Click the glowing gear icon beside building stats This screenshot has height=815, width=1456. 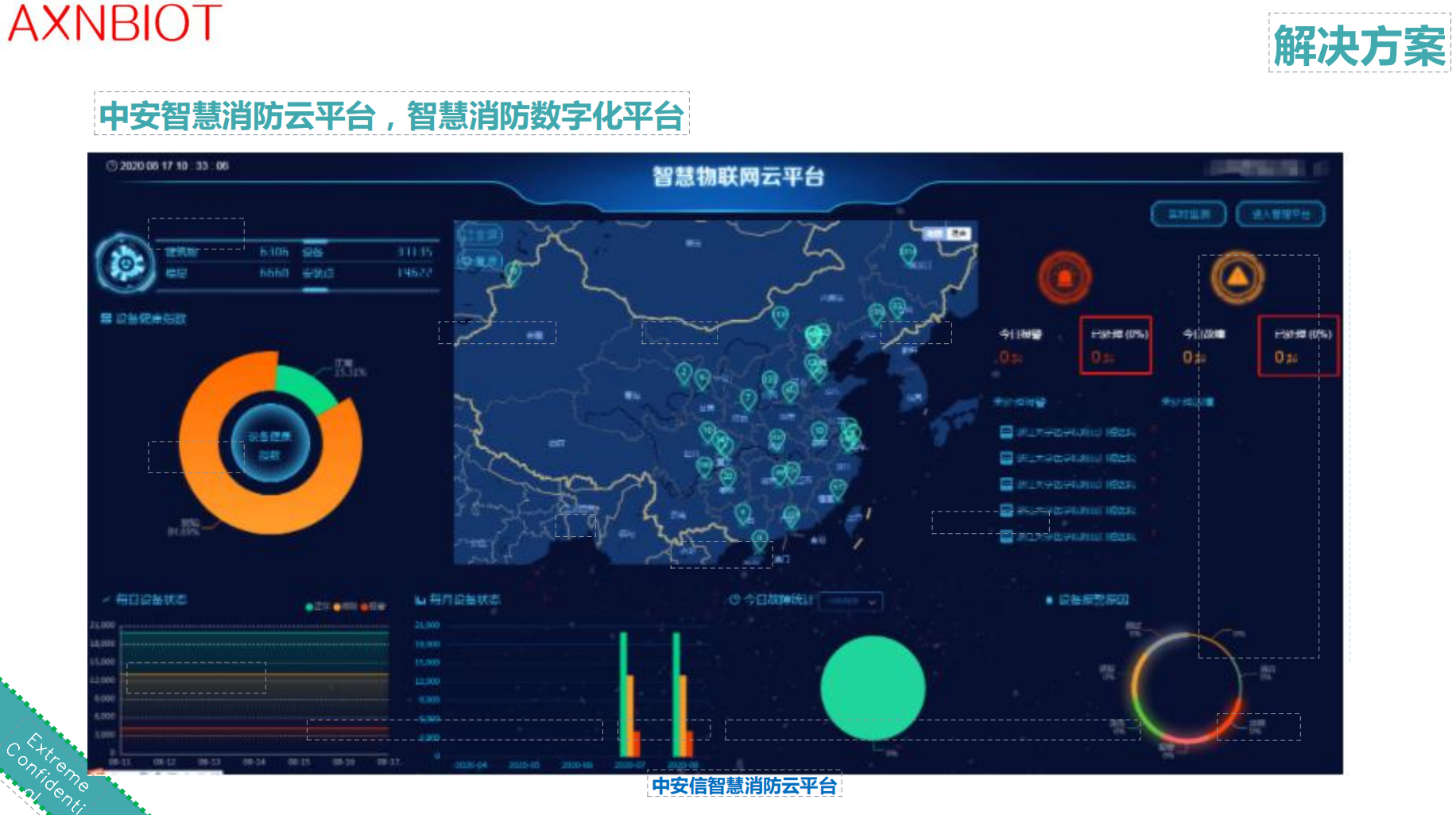(125, 263)
